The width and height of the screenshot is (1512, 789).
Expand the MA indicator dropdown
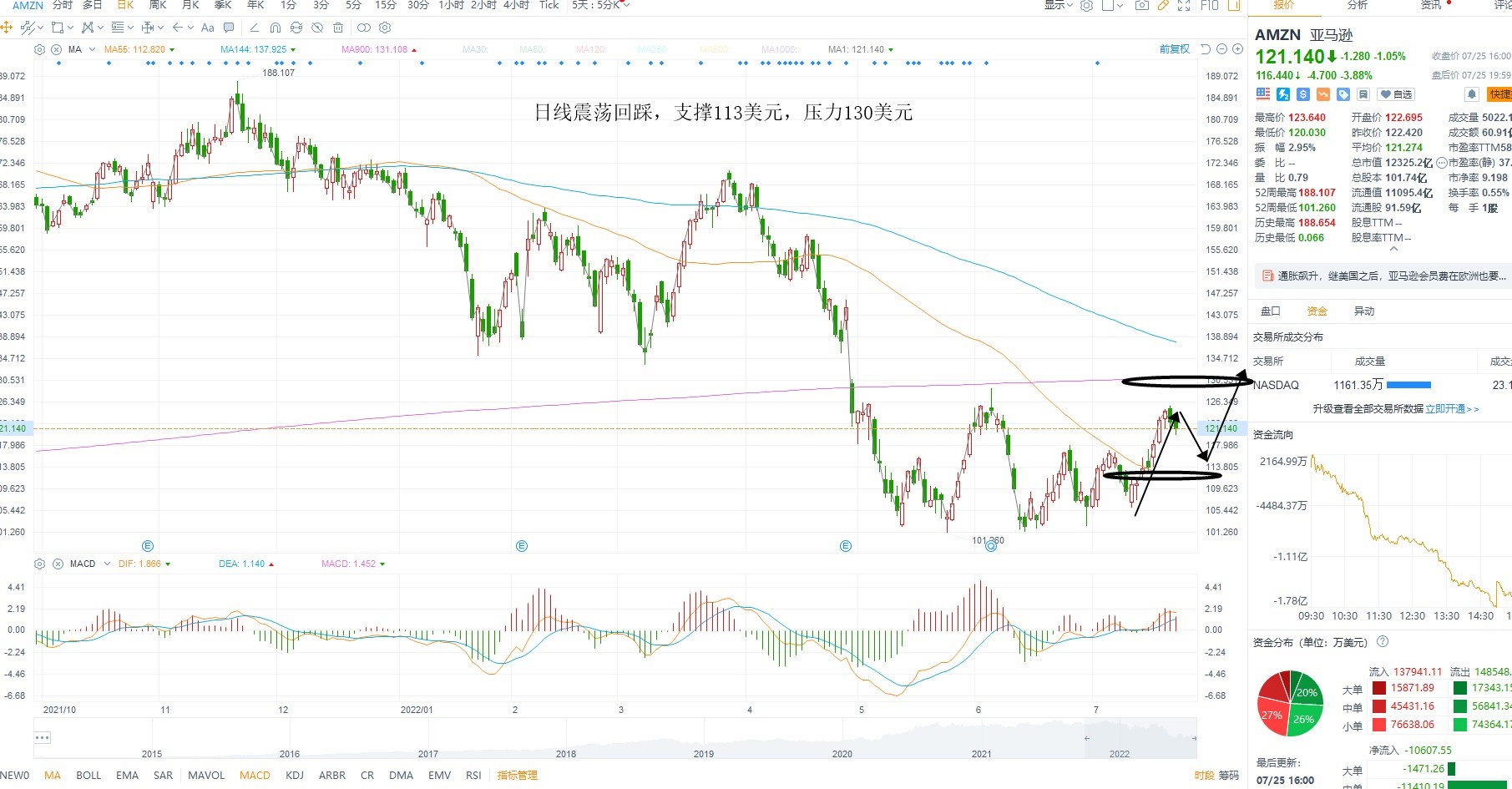[x=92, y=49]
